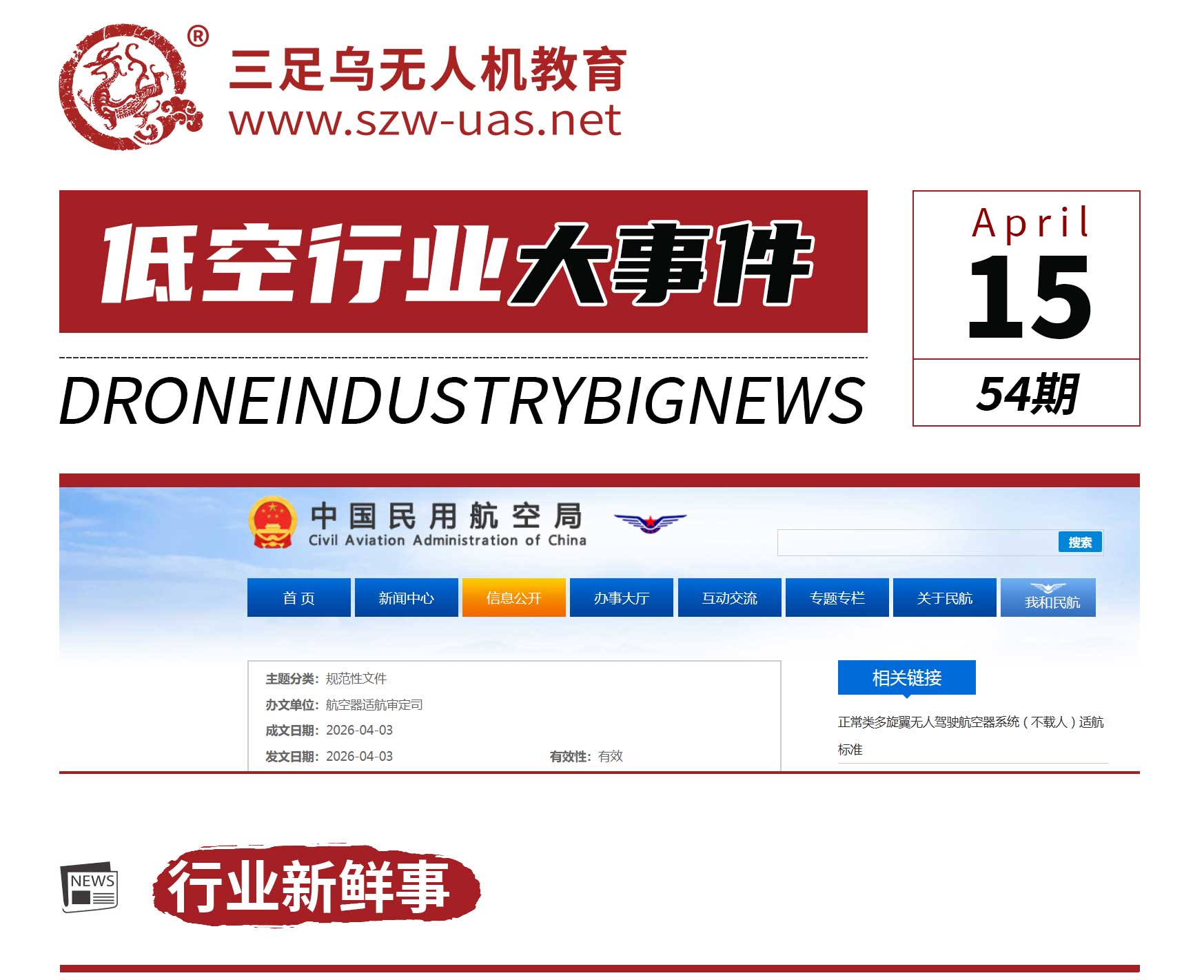Click the registered trademark symbol
Image resolution: width=1204 pixels, height=980 pixels.
(198, 36)
